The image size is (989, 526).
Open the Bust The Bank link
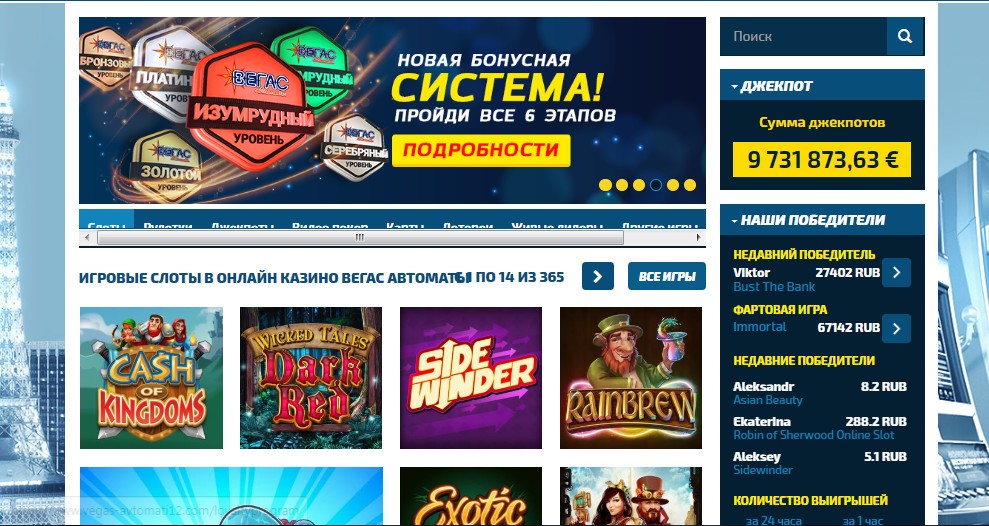pos(774,286)
